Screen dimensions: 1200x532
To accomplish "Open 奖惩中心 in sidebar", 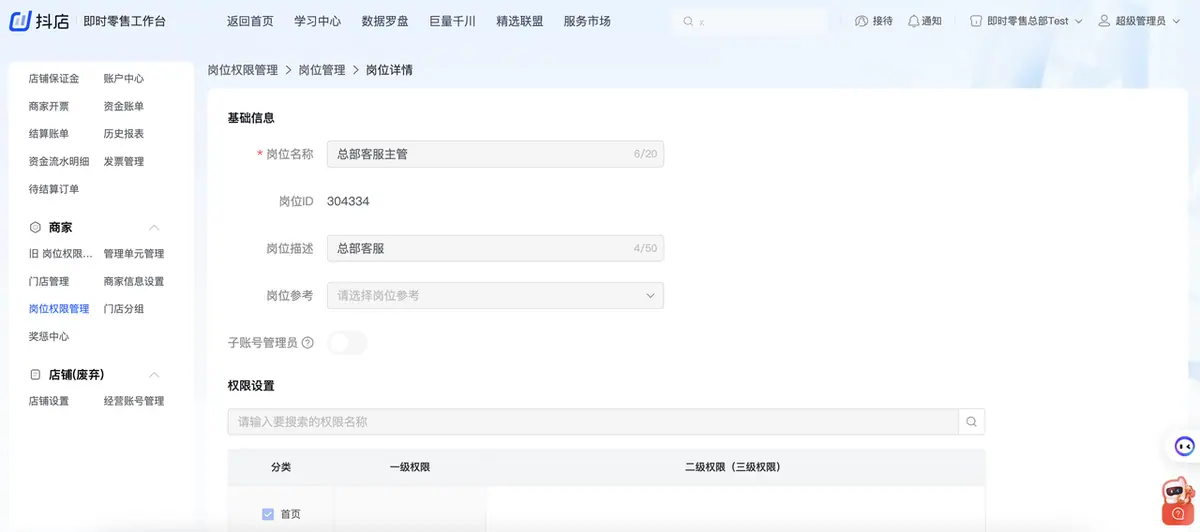I will 49,336.
